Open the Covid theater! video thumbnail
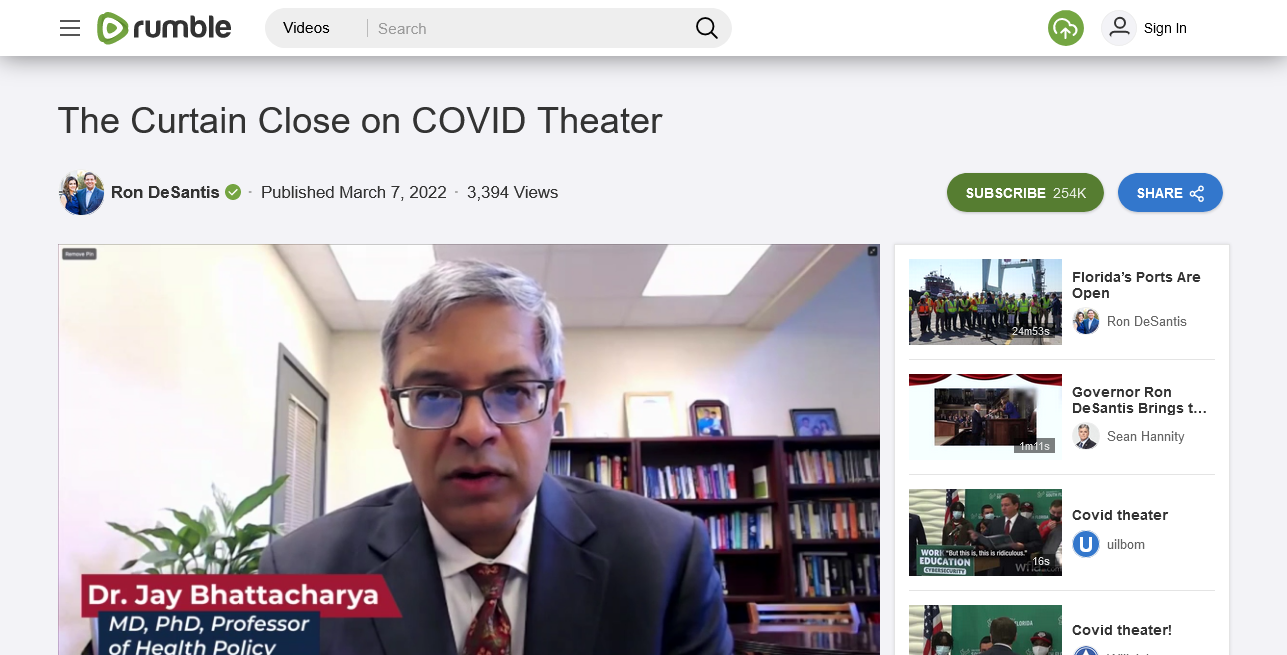The image size is (1287, 655). pos(985,630)
